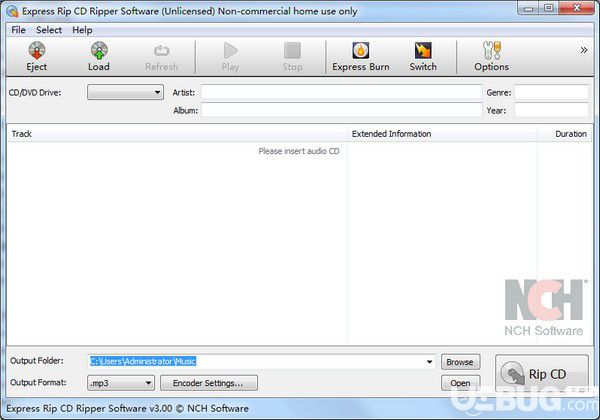The height and width of the screenshot is (420, 600).
Task: Expand the toolbar overflow chevron
Action: coord(584,50)
